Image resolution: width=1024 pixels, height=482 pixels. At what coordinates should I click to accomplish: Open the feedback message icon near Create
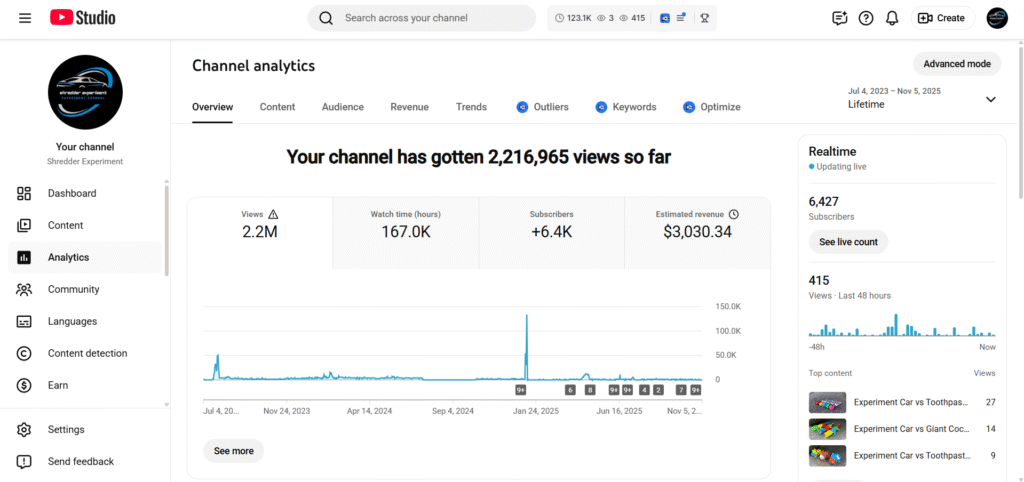839,18
